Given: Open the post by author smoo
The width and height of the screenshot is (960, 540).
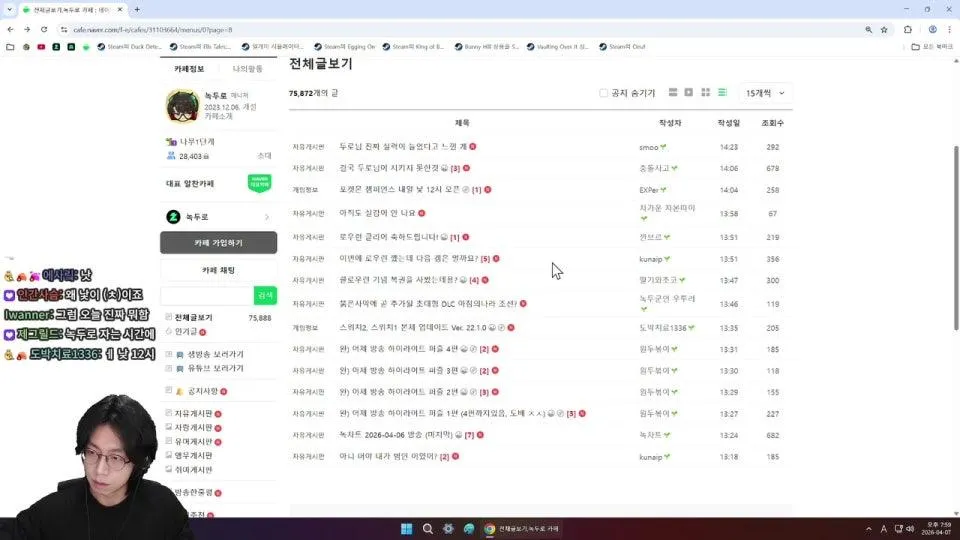Looking at the screenshot, I should pyautogui.click(x=402, y=147).
